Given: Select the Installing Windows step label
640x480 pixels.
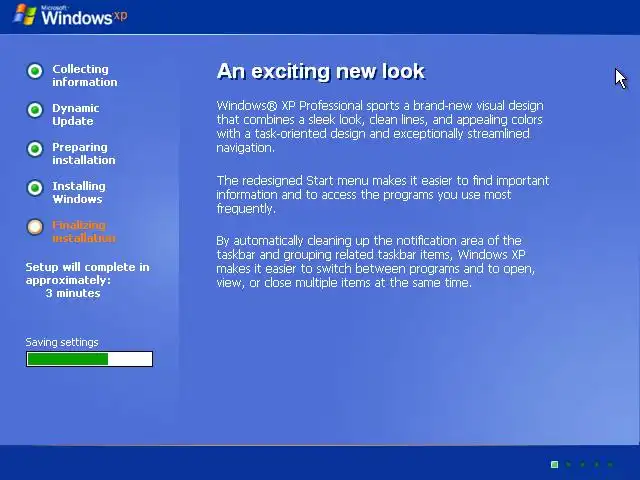Looking at the screenshot, I should [x=79, y=193].
